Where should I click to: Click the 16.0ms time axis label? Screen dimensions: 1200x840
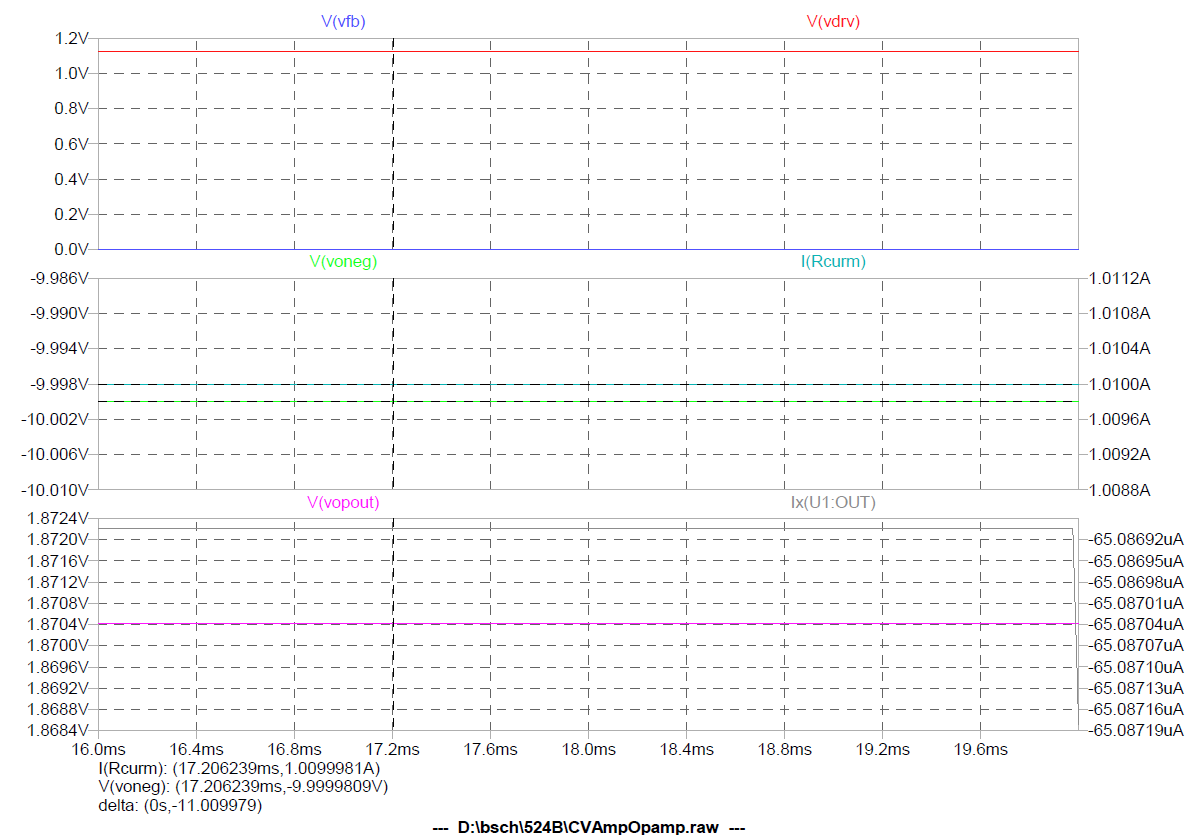[x=98, y=749]
